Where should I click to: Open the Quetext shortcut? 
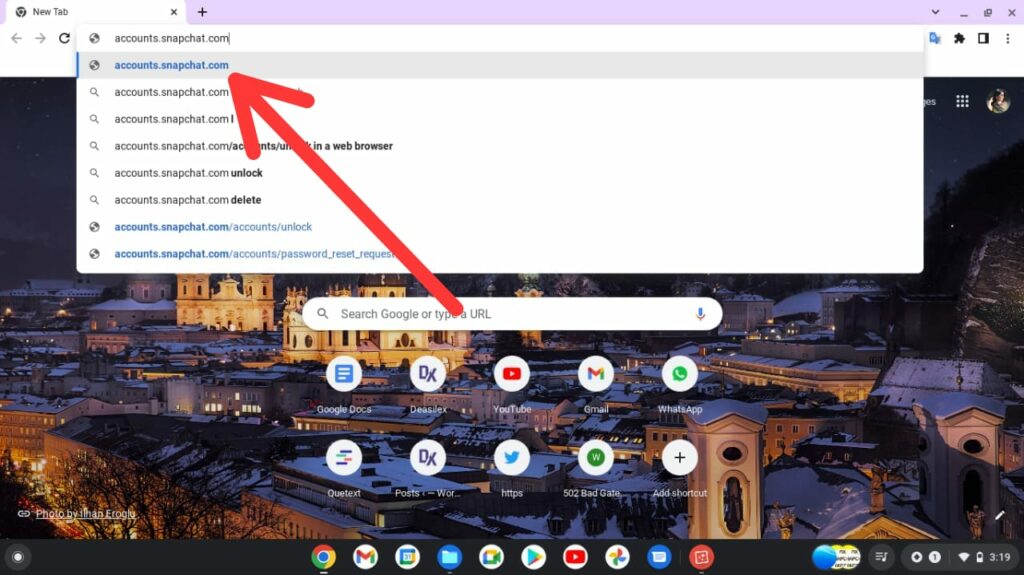point(344,469)
